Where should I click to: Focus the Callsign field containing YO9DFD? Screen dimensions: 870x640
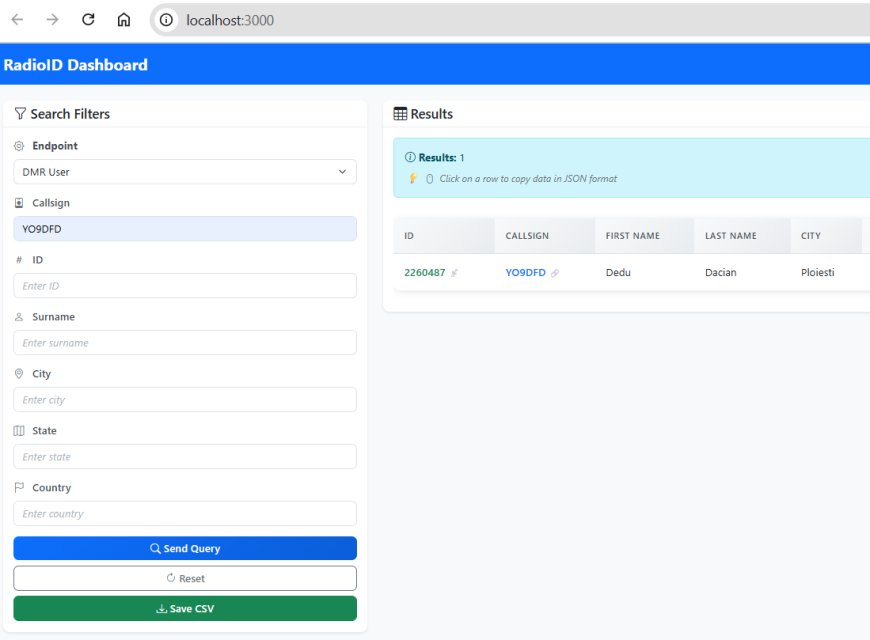coord(185,229)
